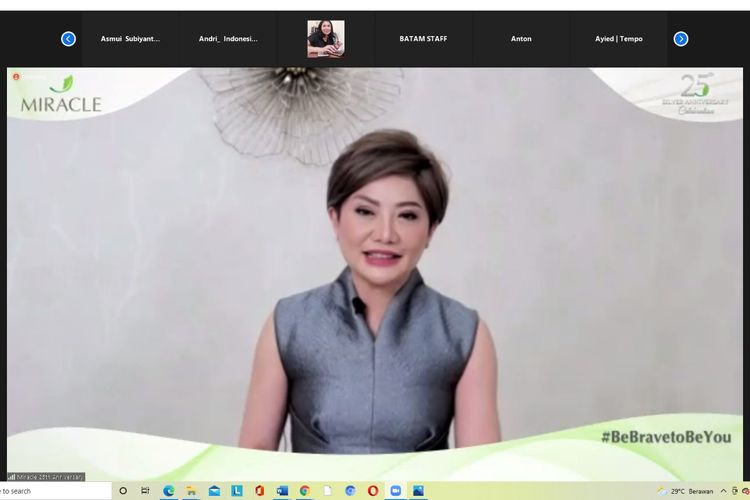Screen dimensions: 750x500
Task: Open Zoom from the taskbar
Action: tap(395, 491)
